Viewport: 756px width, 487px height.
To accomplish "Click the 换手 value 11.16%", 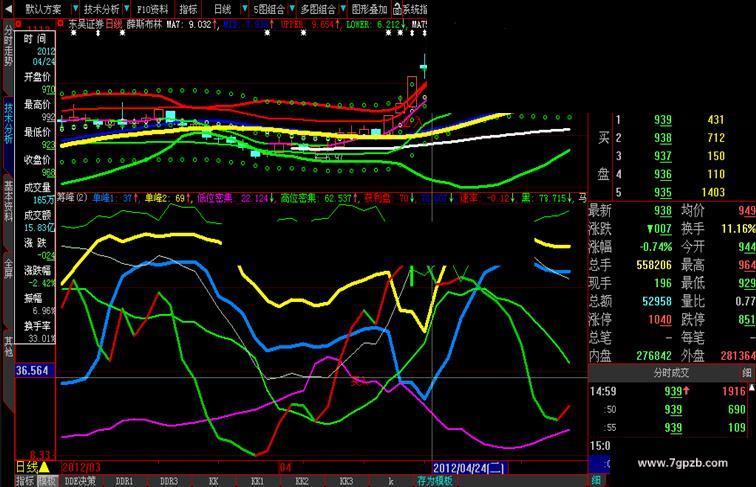I will coord(738,229).
